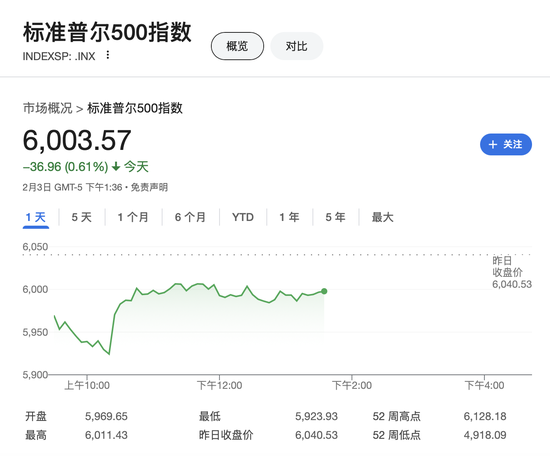Click the 6,000 y-axis label
550x456 pixels.
click(x=35, y=290)
